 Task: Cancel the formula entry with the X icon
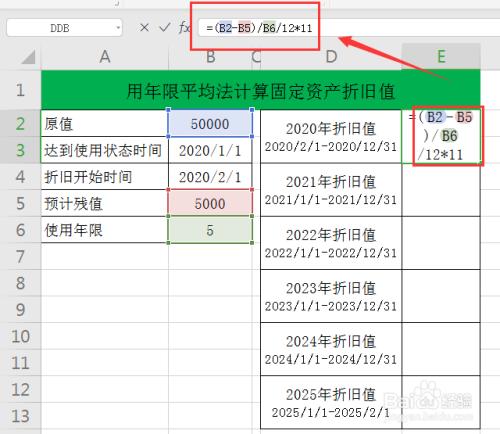tap(144, 27)
